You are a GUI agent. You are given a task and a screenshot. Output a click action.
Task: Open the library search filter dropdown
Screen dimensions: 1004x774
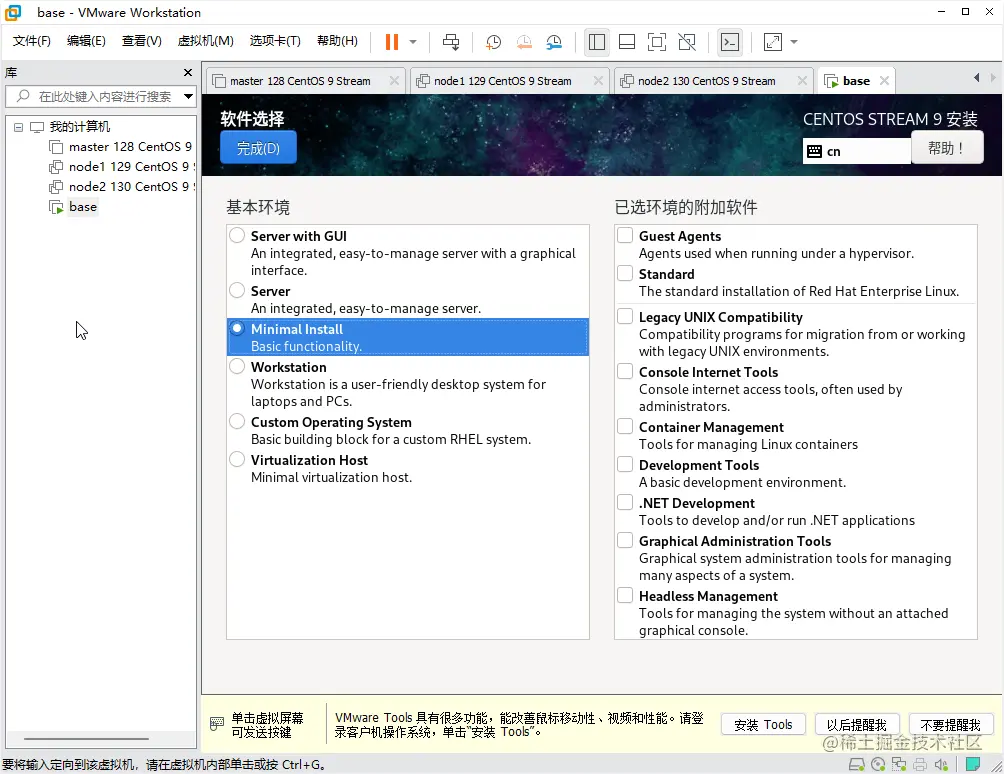(188, 97)
